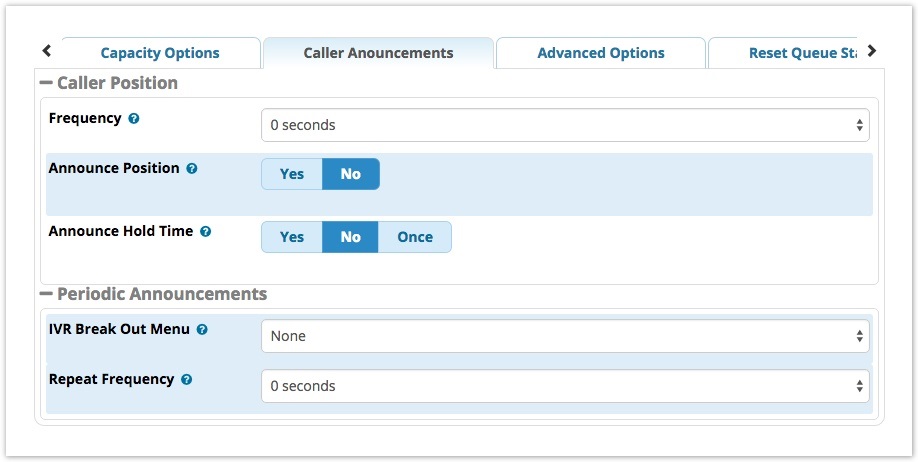This screenshot has width=918, height=462.
Task: Enable Announce Hold Time with Yes
Action: point(292,237)
